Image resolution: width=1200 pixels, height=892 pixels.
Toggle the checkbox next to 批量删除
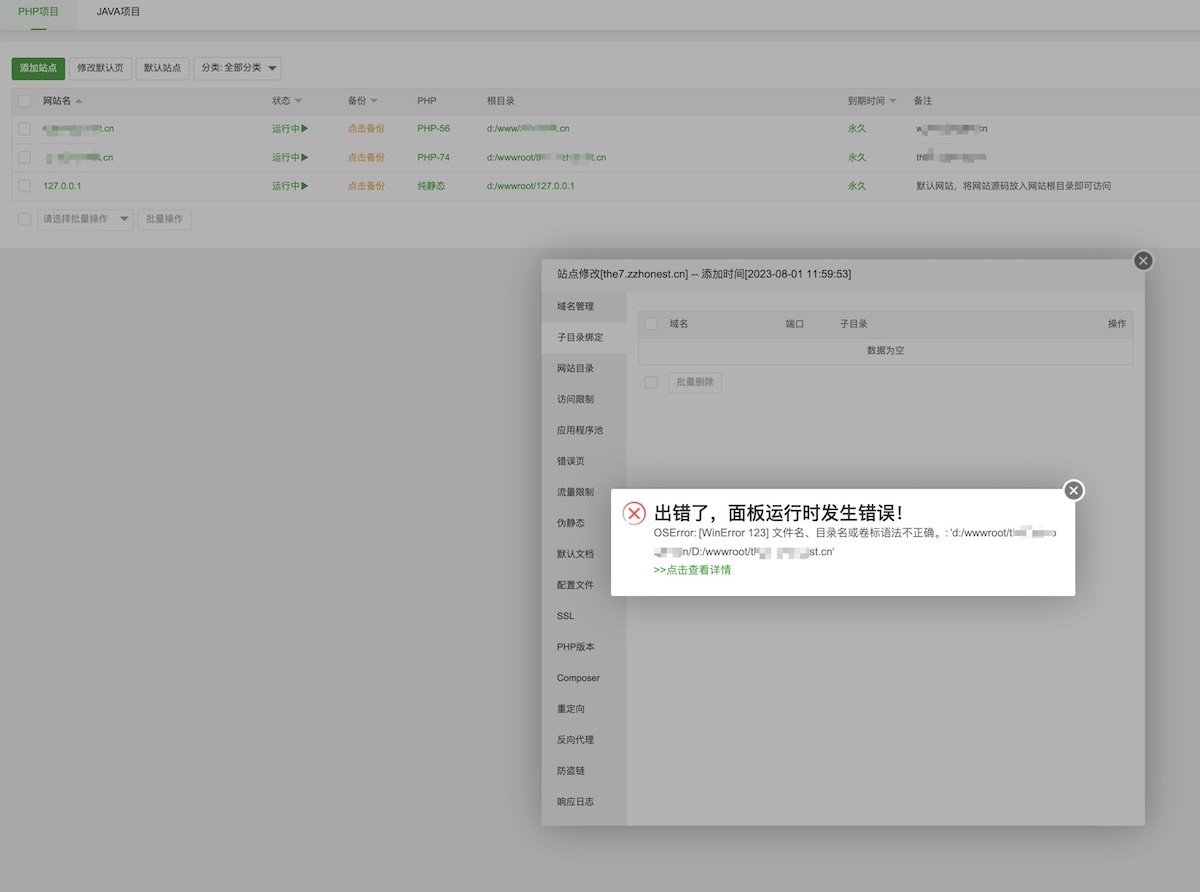[651, 382]
